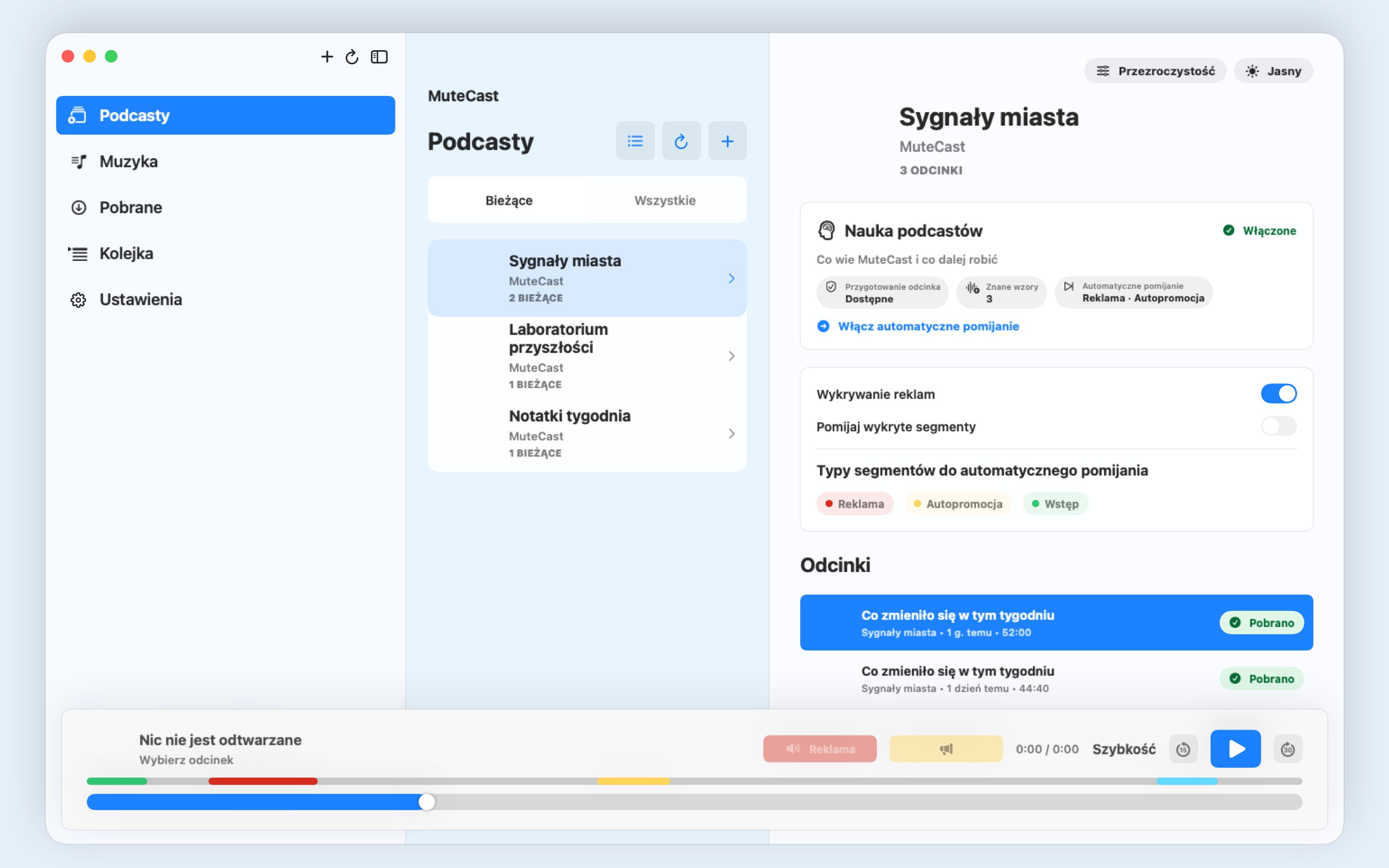Toggle the Autopromocja segment type chip

coord(958,504)
